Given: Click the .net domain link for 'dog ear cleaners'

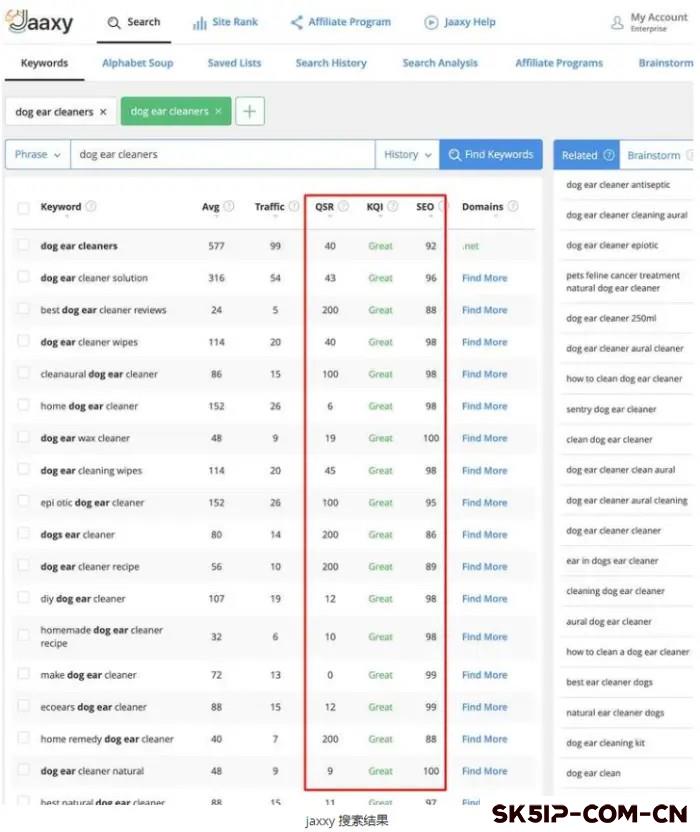Looking at the screenshot, I should click(x=470, y=246).
